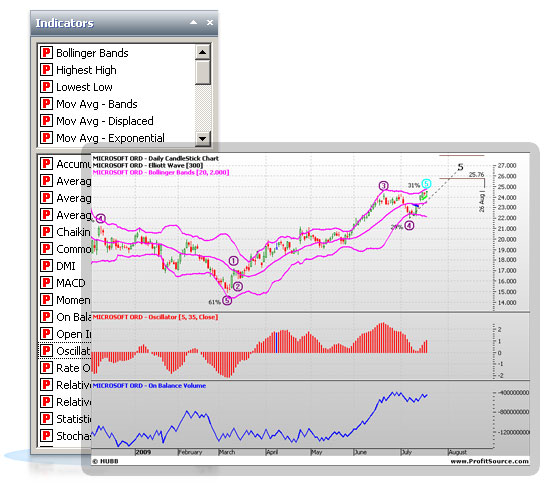This screenshot has width=550, height=491.
Task: Click the P icon beside Mov Avg - Displaced
Action: 46,121
